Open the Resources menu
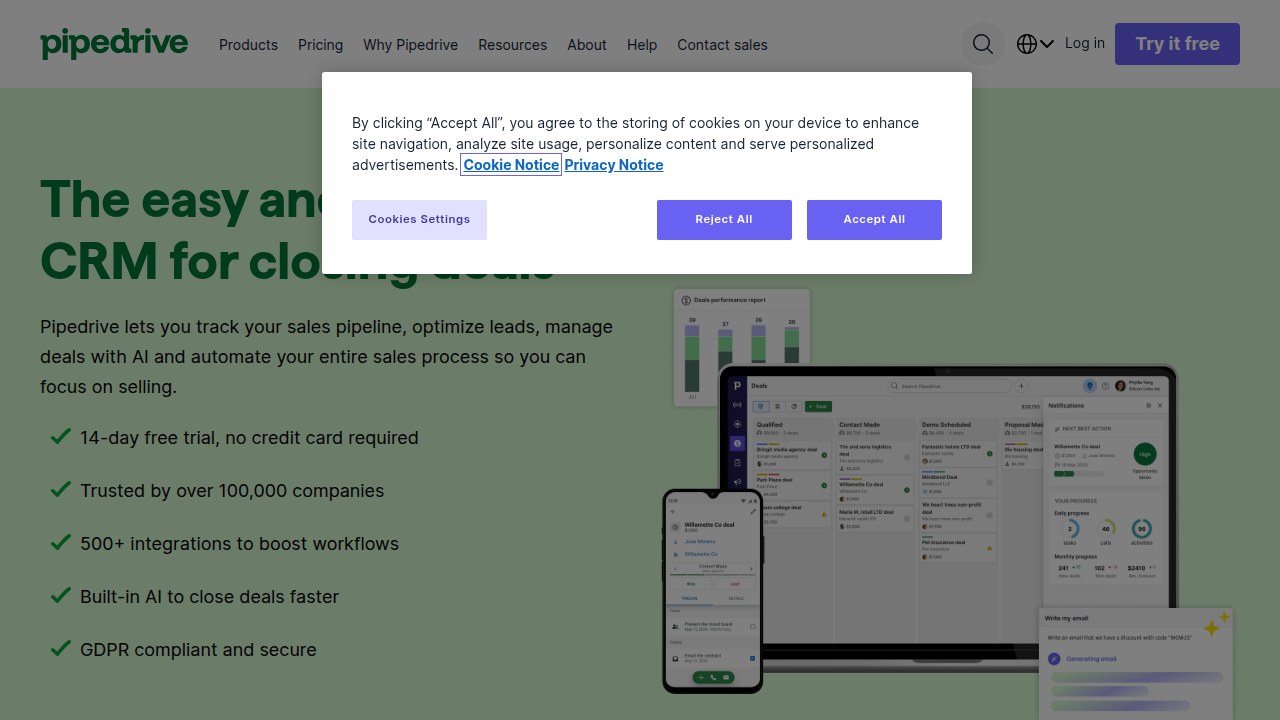The width and height of the screenshot is (1280, 720). 512,45
